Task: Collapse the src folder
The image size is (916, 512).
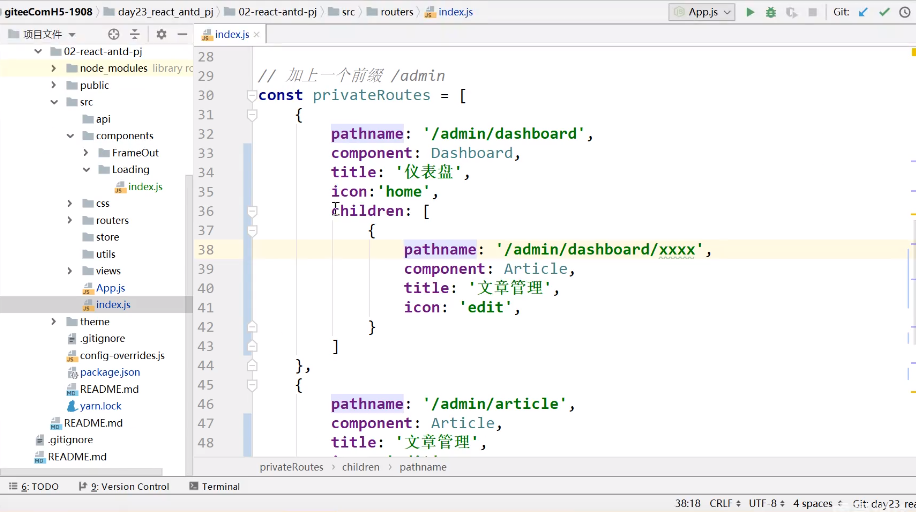Action: (x=54, y=102)
